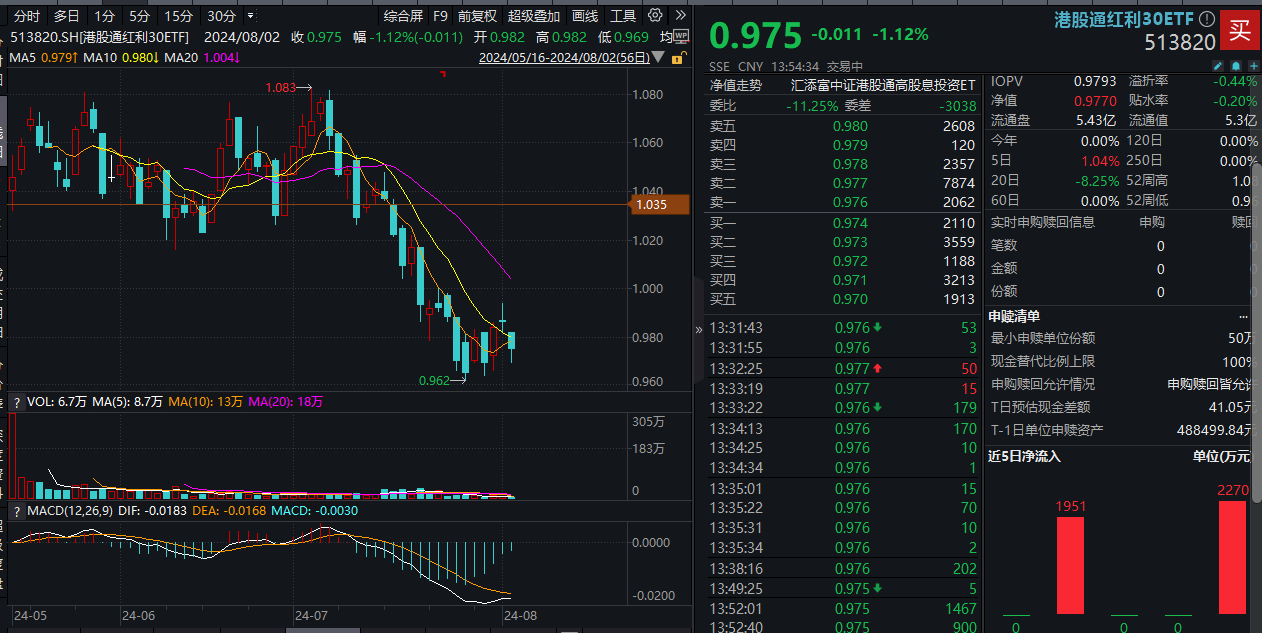Set a price alert via the bell icon
Image resolution: width=1262 pixels, height=633 pixels.
[1236, 66]
